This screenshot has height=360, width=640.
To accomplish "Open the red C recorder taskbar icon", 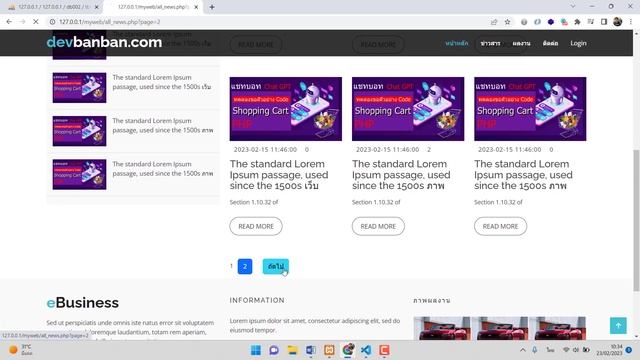I will 384,350.
